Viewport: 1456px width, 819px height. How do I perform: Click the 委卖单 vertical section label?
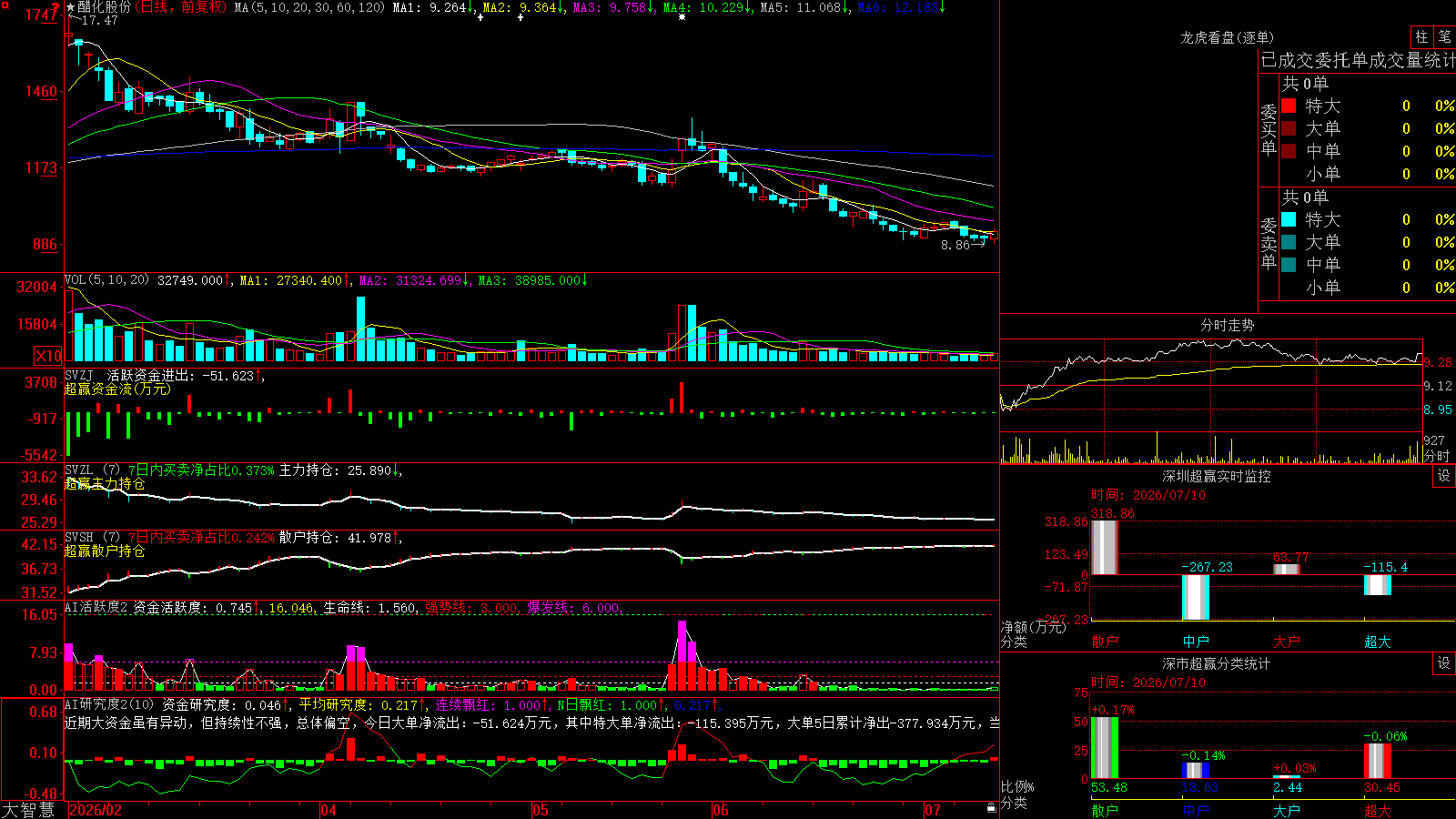(x=1269, y=243)
